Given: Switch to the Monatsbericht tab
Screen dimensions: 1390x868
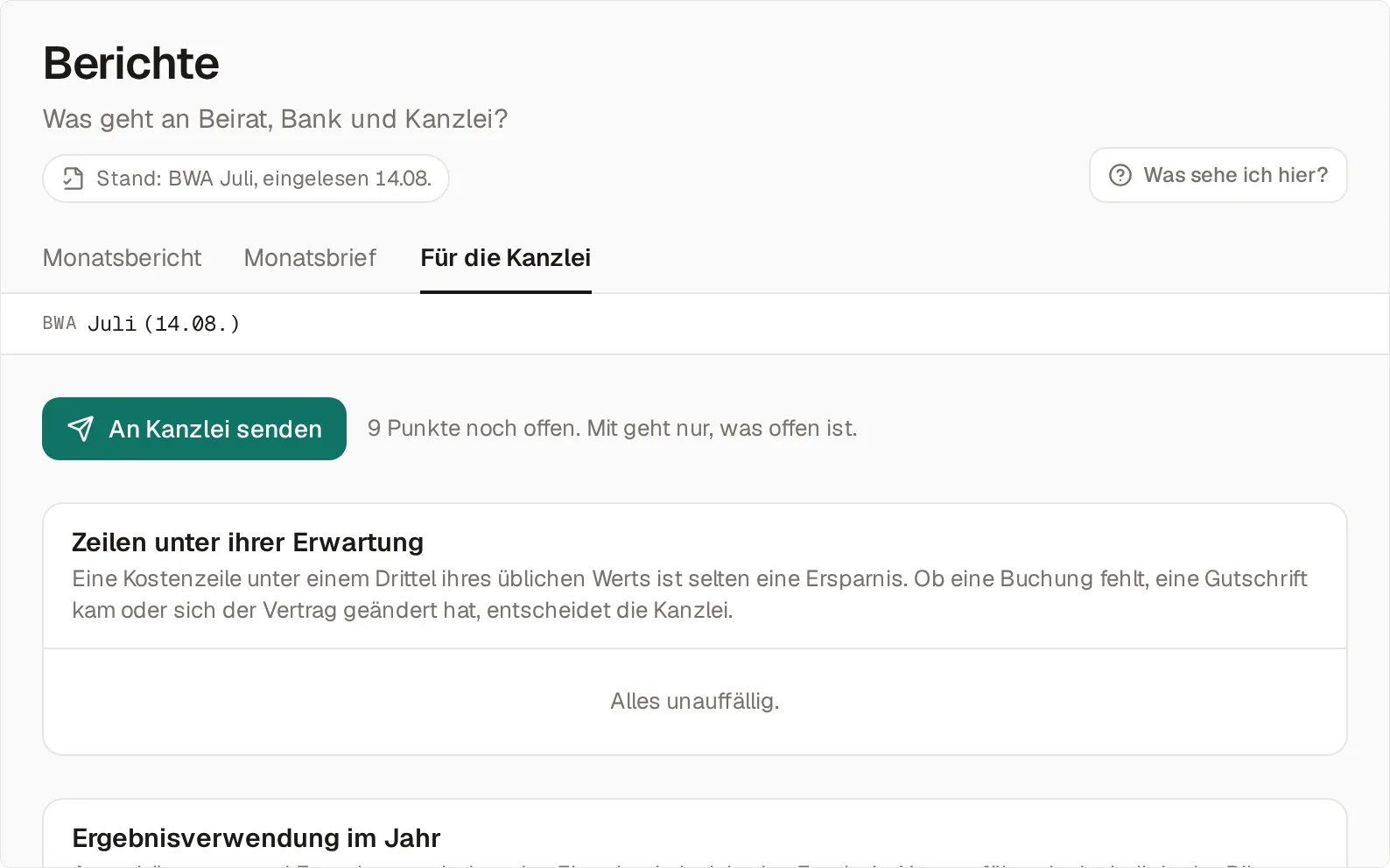Looking at the screenshot, I should point(122,257).
